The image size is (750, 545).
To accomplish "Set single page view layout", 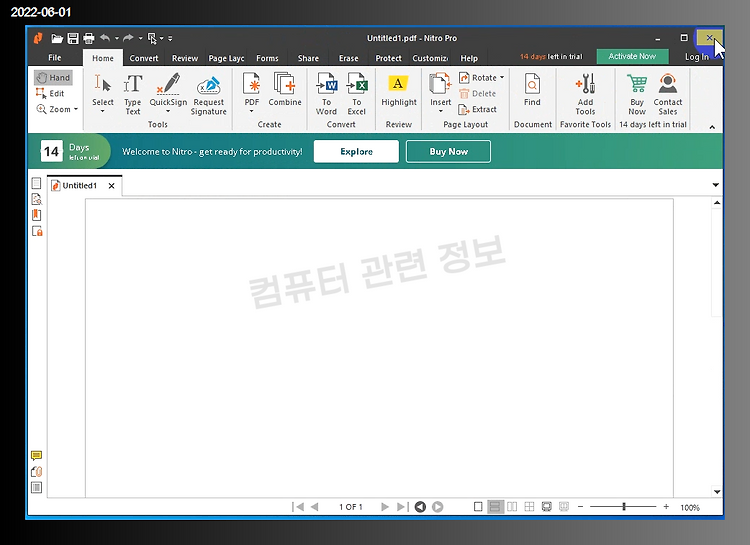I will pyautogui.click(x=478, y=507).
